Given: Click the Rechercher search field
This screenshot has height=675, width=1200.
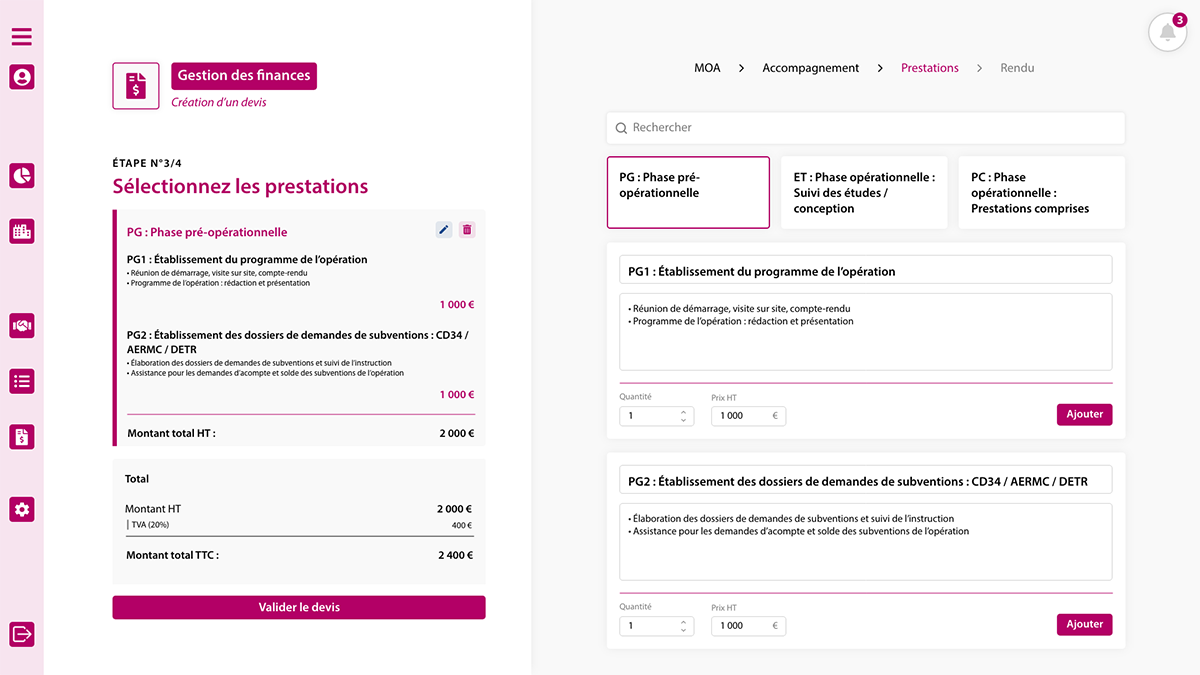Looking at the screenshot, I should click(865, 127).
